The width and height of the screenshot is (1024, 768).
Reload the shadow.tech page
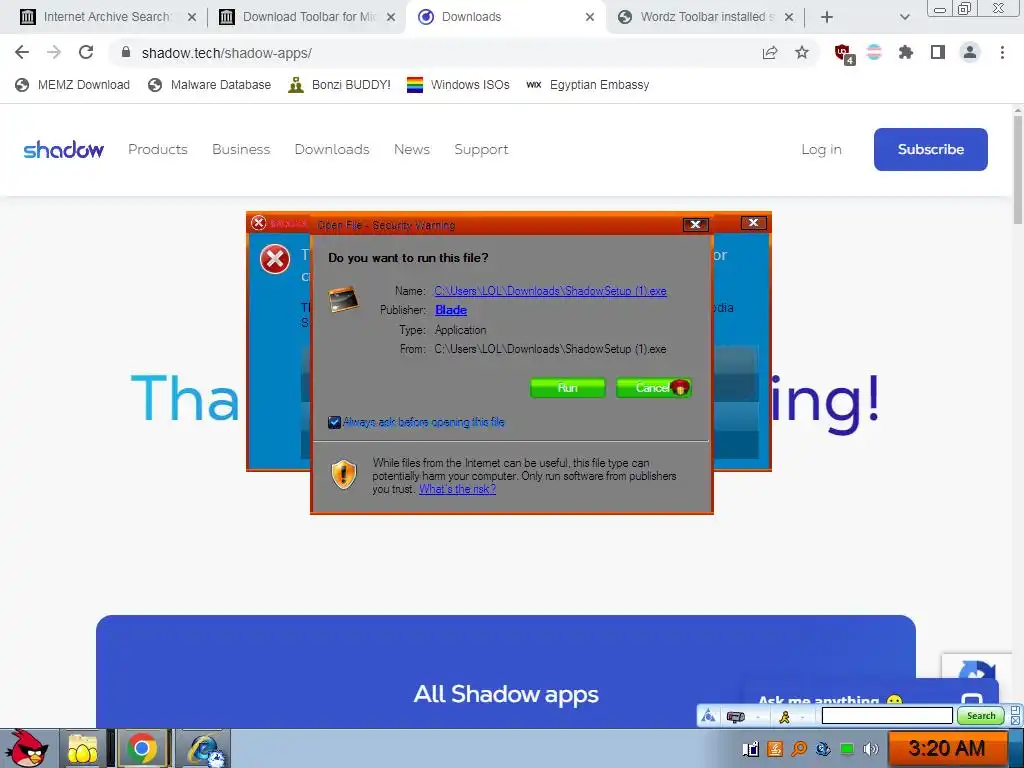click(x=86, y=52)
